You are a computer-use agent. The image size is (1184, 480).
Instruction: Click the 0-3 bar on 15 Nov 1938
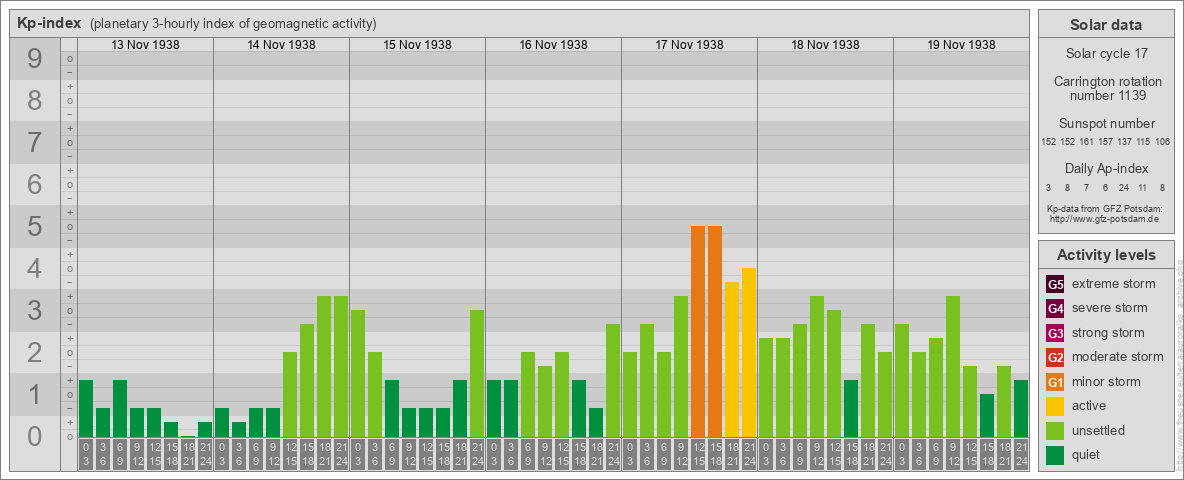[x=358, y=374]
